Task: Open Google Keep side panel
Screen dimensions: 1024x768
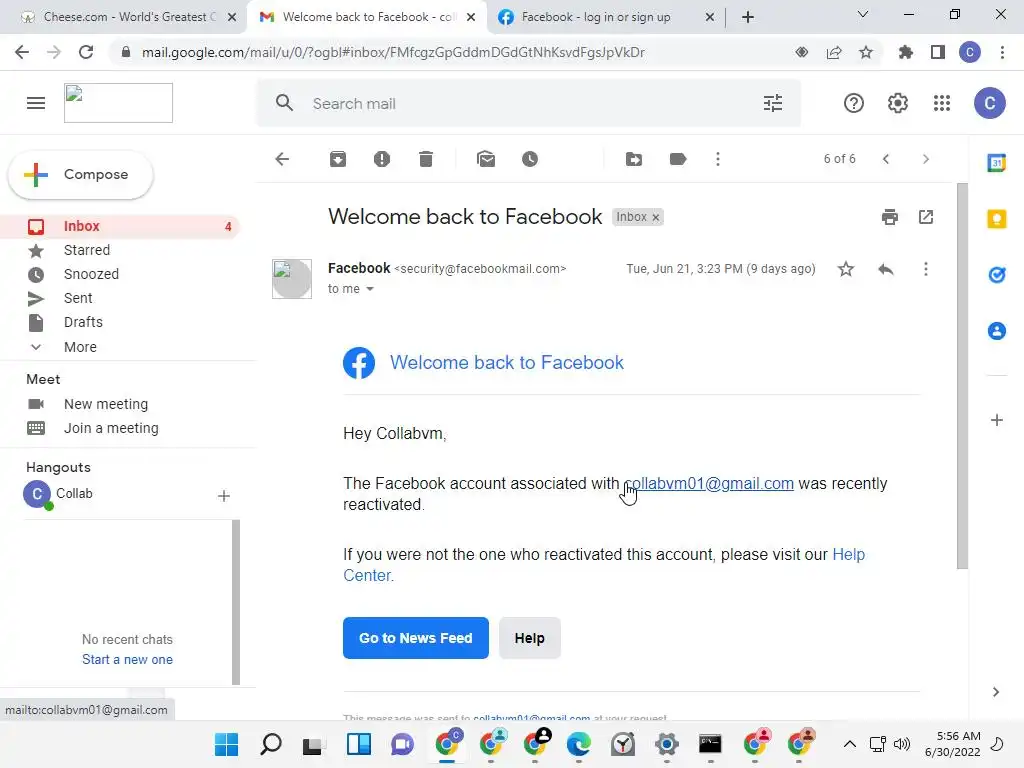Action: [997, 219]
